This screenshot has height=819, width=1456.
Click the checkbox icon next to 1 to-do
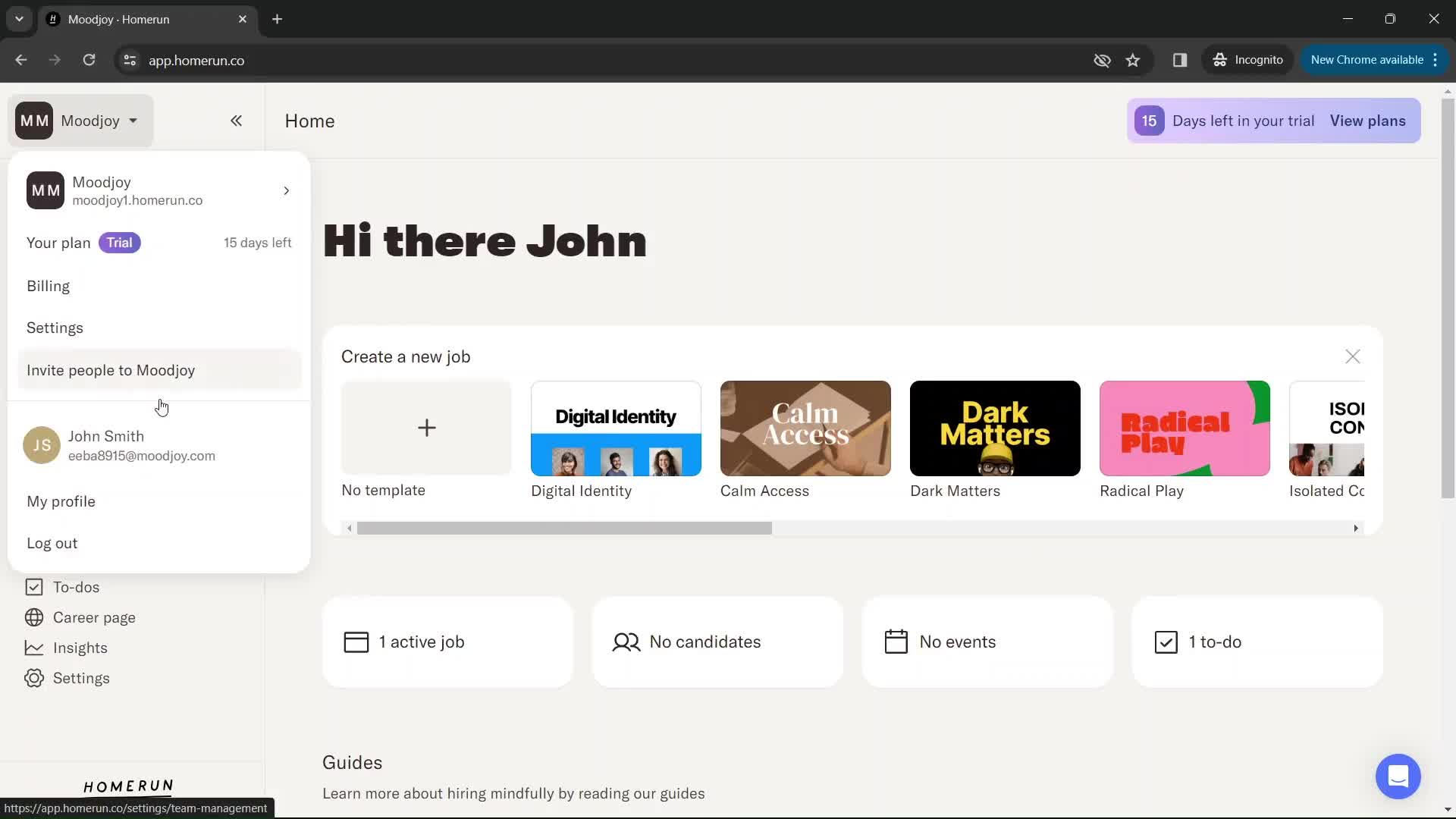tap(1165, 641)
